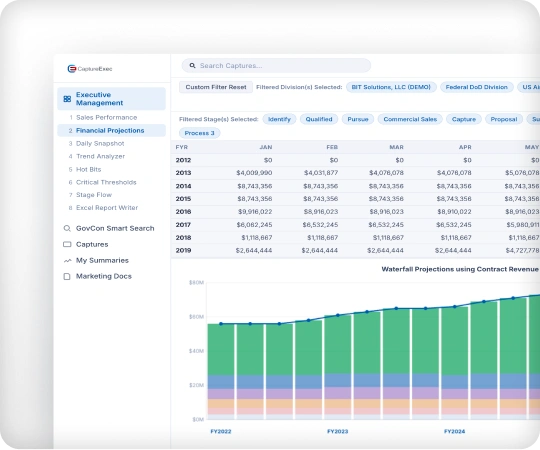Toggle the Identify stage chip
540x450 pixels.
(279, 119)
